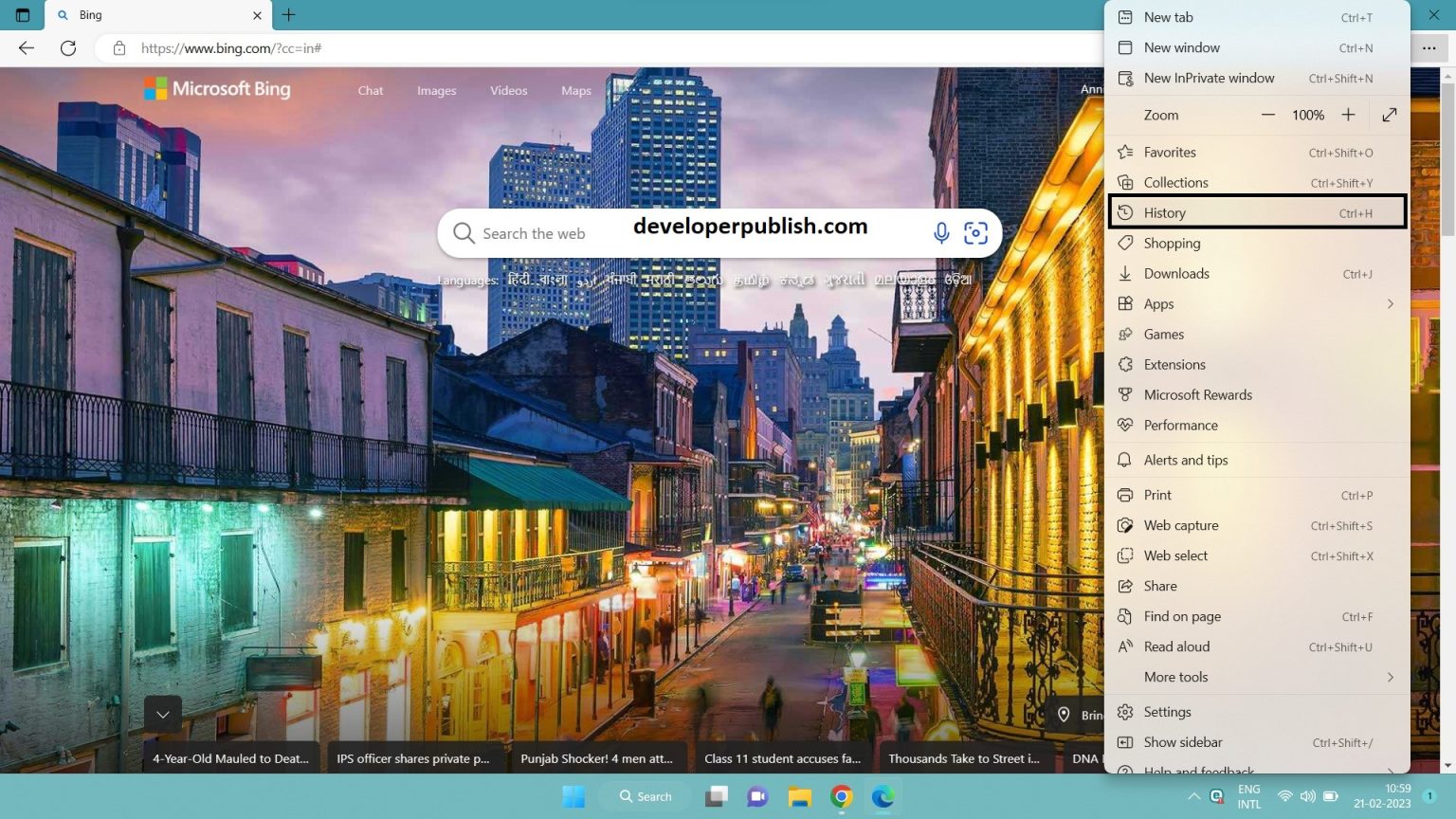Switch to the Images tab on Bing
The height and width of the screenshot is (819, 1456).
(x=436, y=90)
